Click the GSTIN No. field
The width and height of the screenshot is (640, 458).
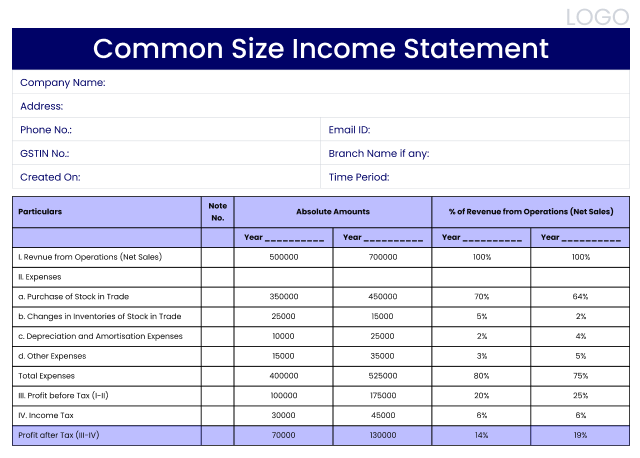(167, 153)
